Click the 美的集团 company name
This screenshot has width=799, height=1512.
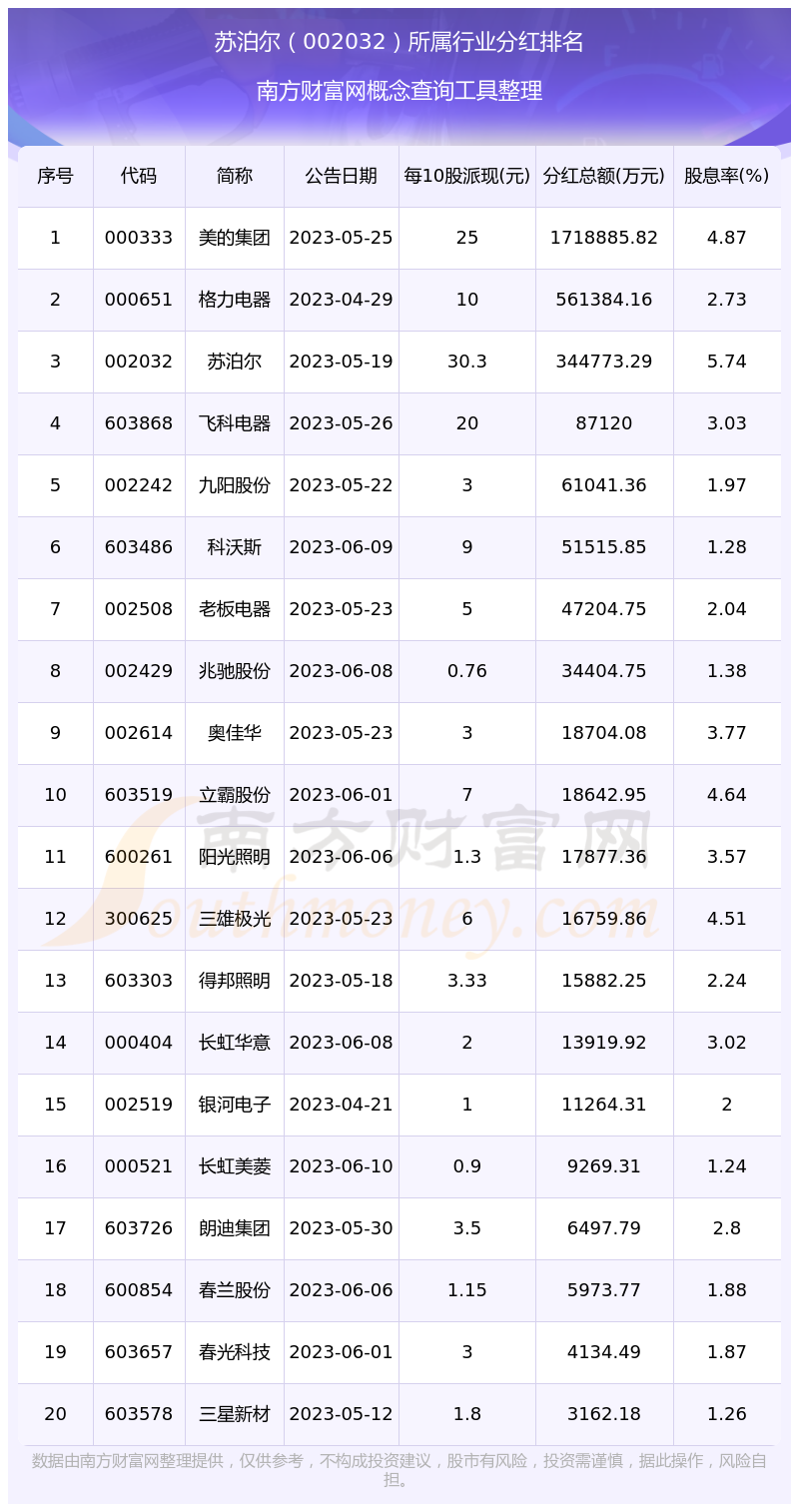[235, 238]
